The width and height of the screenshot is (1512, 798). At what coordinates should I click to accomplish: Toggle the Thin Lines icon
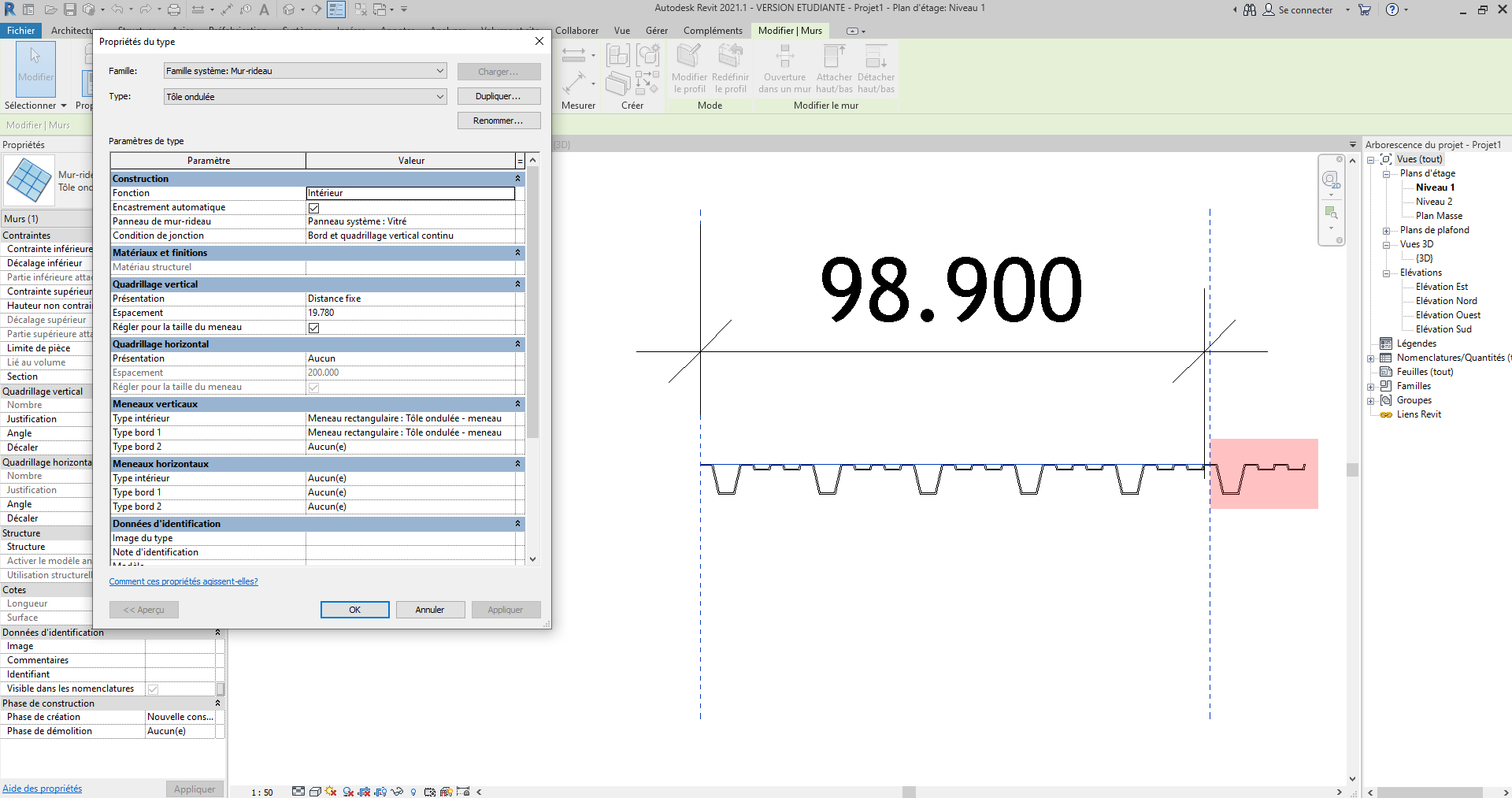pyautogui.click(x=336, y=9)
